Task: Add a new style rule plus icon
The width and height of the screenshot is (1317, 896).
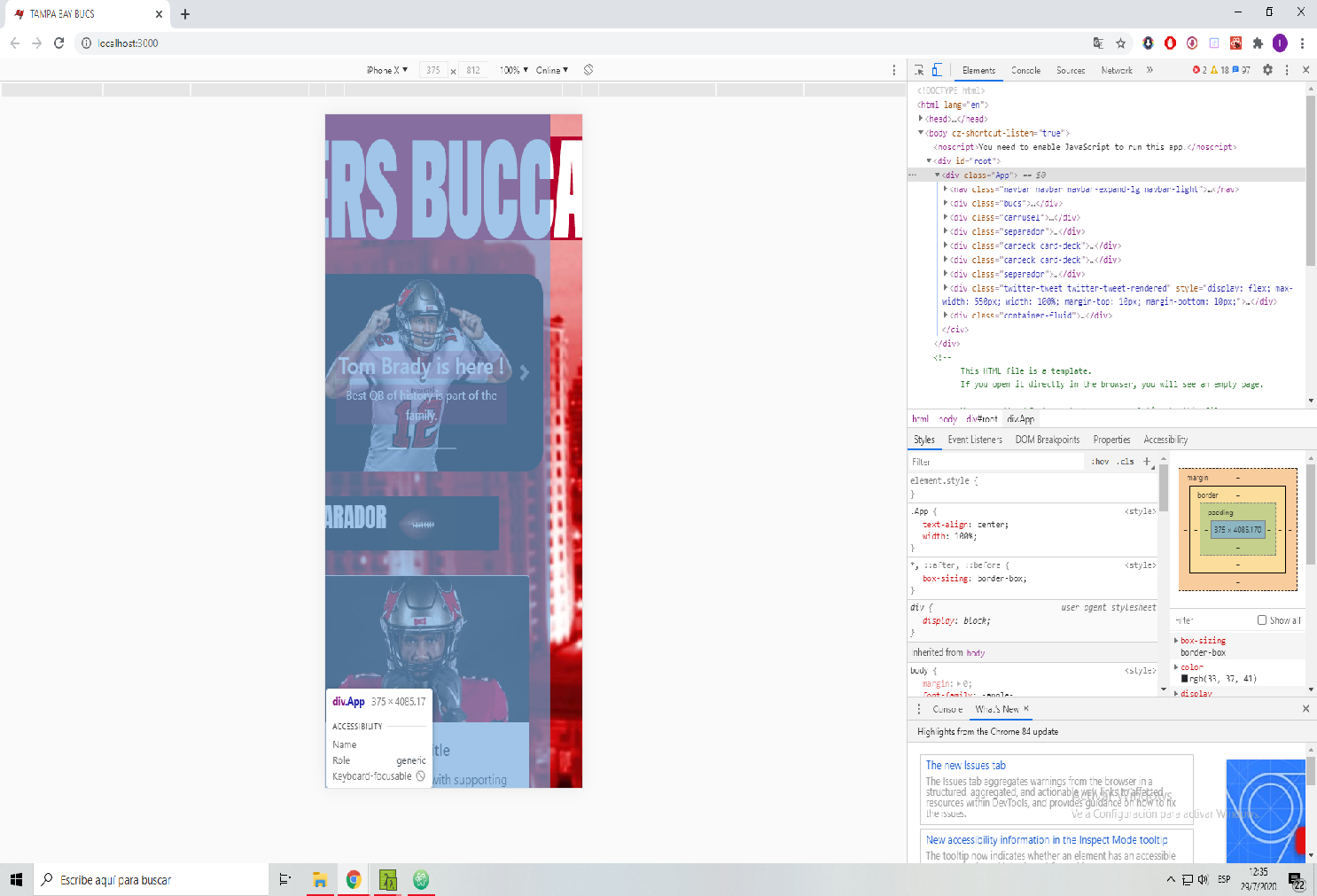Action: point(1147,462)
